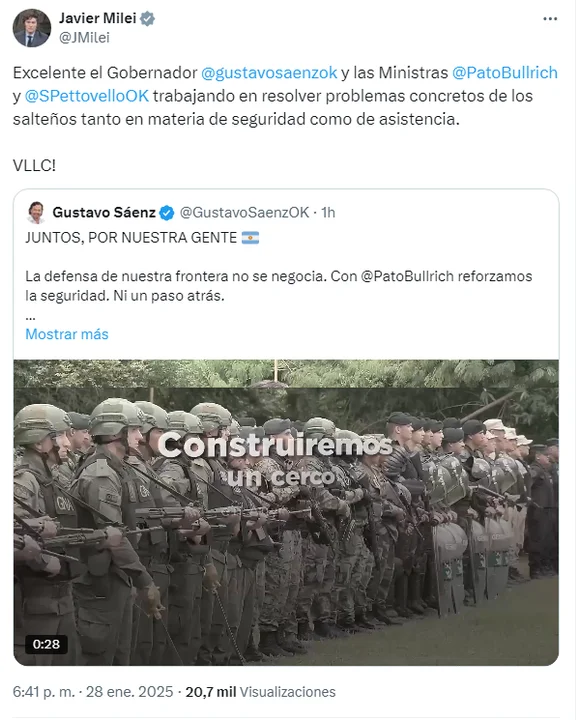
Task: Click the 1h timestamp on quoted tweet
Action: (x=328, y=213)
